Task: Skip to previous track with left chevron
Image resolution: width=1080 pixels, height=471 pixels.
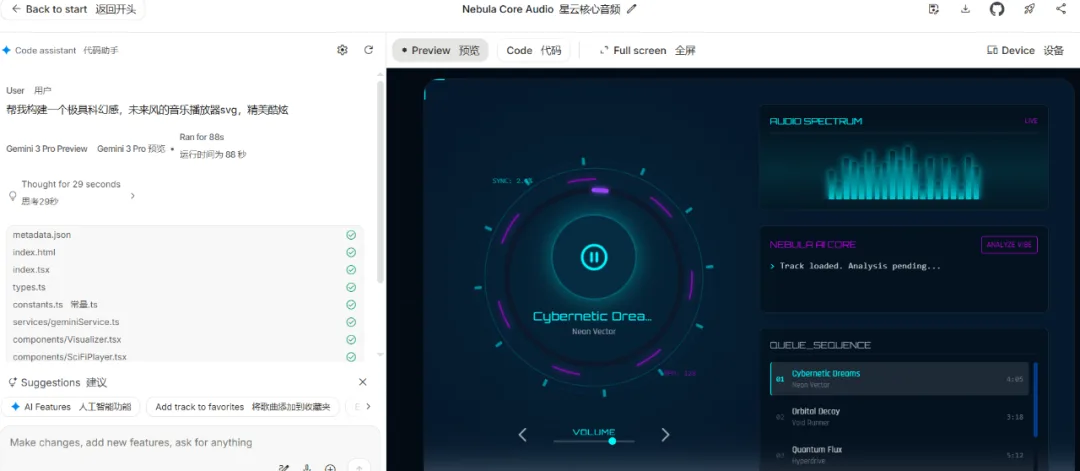Action: 522,435
